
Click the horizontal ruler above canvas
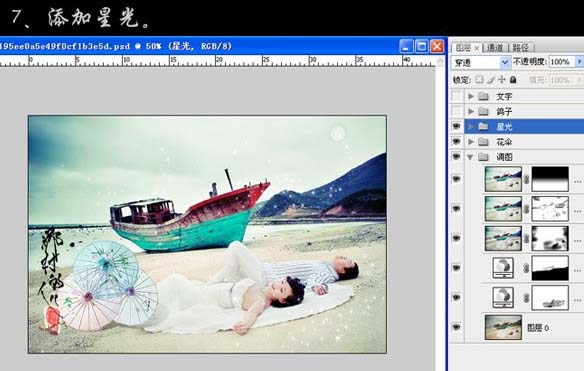pyautogui.click(x=218, y=61)
